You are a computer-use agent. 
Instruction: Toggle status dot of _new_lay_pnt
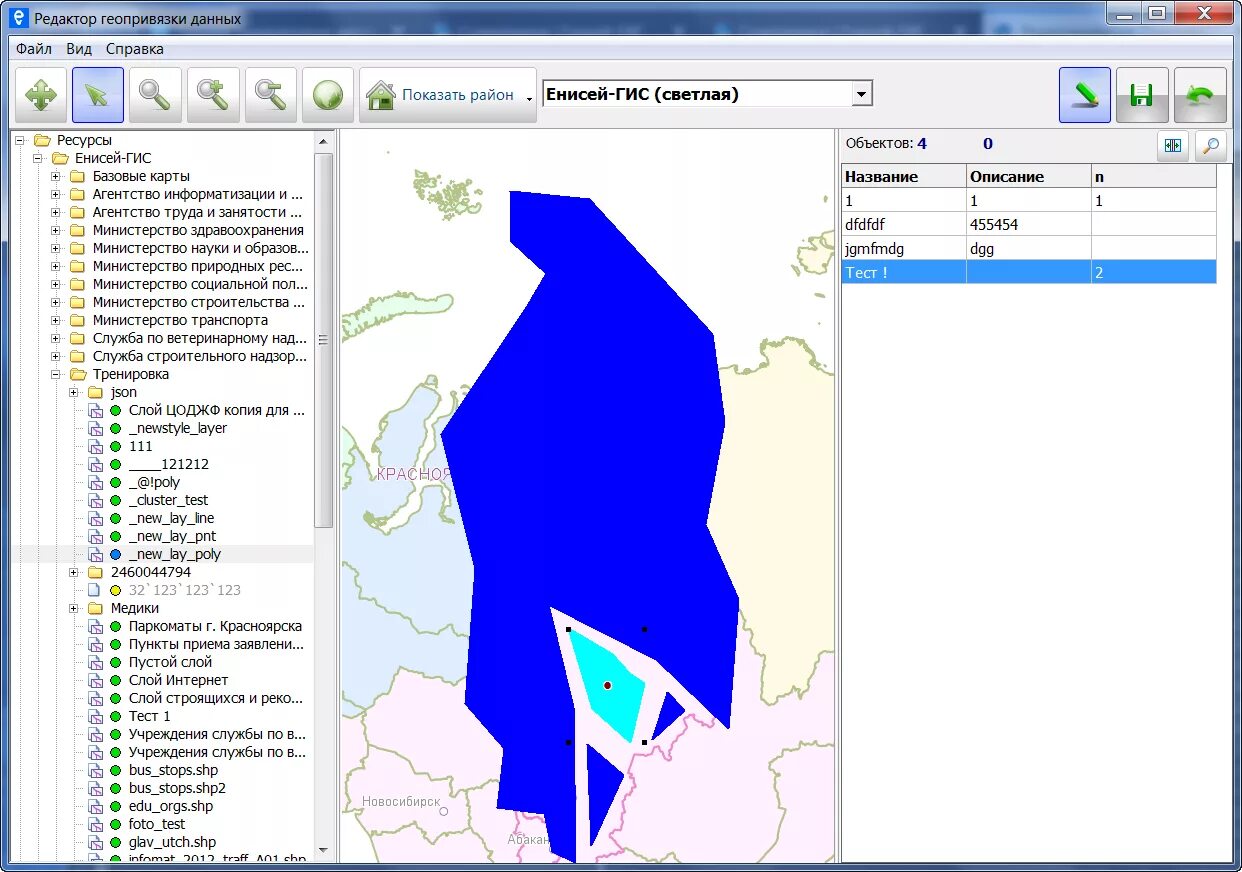115,536
